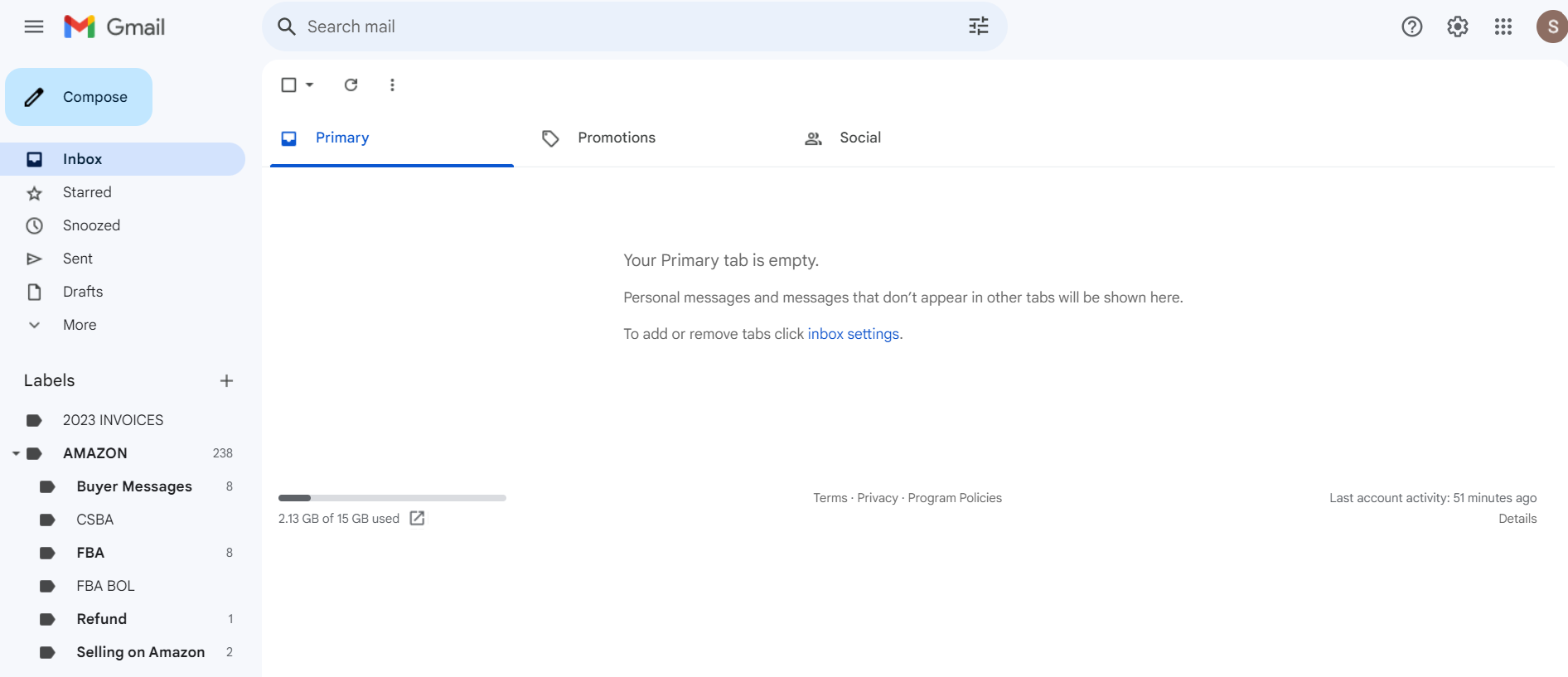
Task: Click the Gmail logo
Action: pos(114,27)
